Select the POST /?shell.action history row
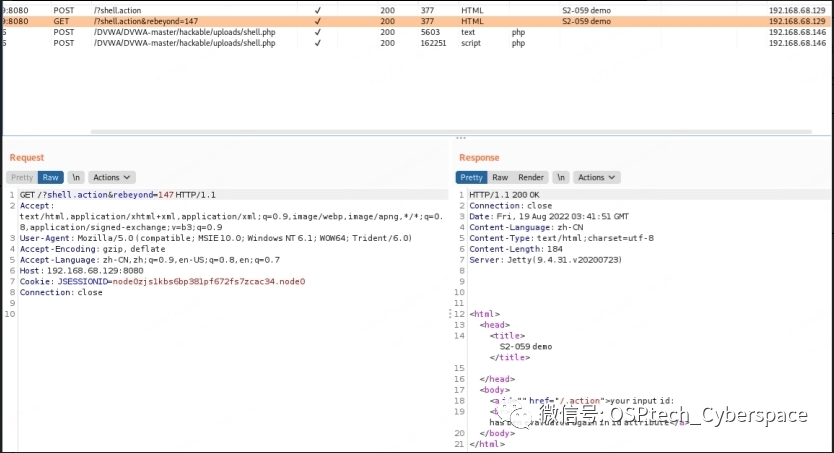 150,10
